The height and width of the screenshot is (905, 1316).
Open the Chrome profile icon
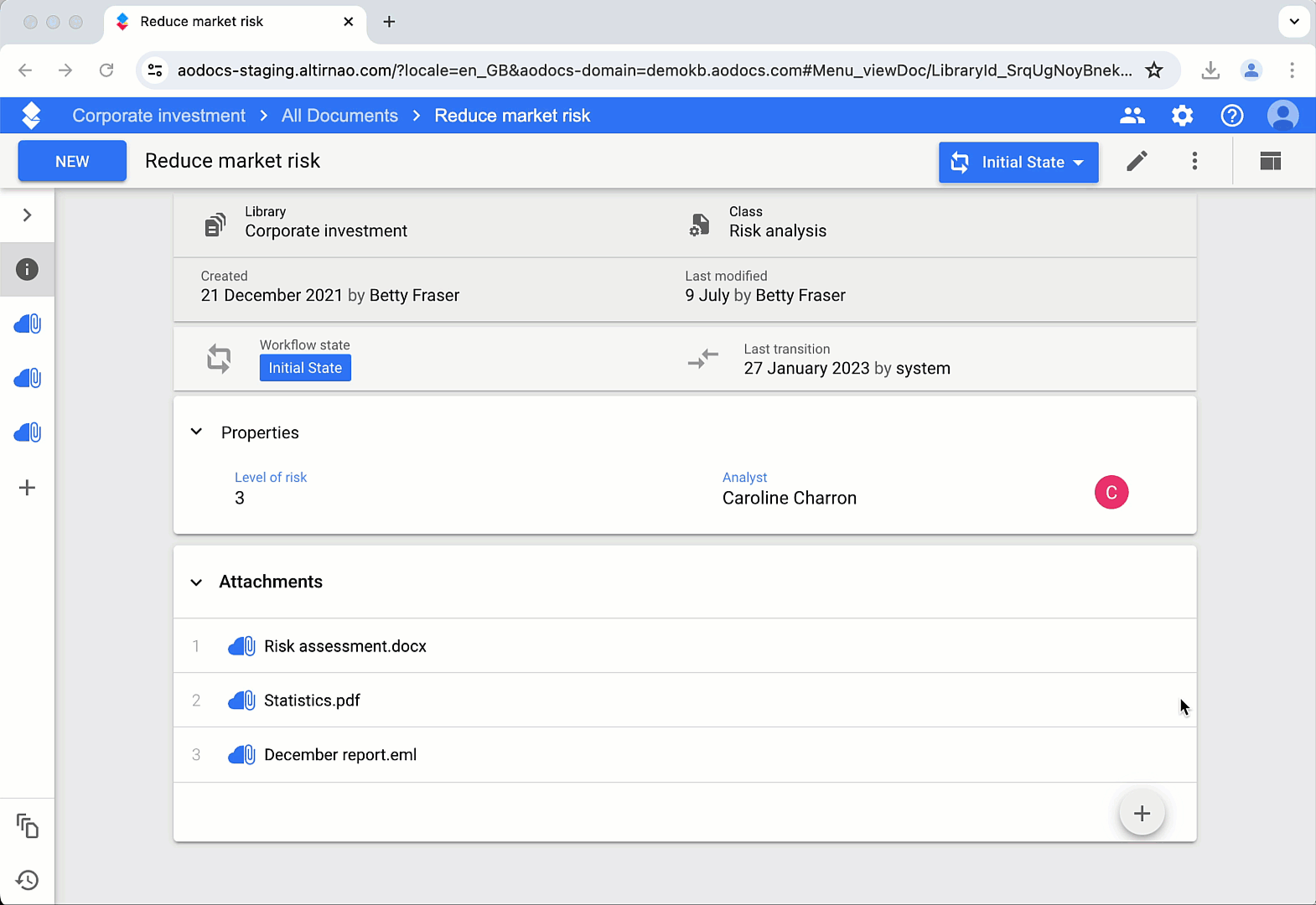tap(1251, 70)
